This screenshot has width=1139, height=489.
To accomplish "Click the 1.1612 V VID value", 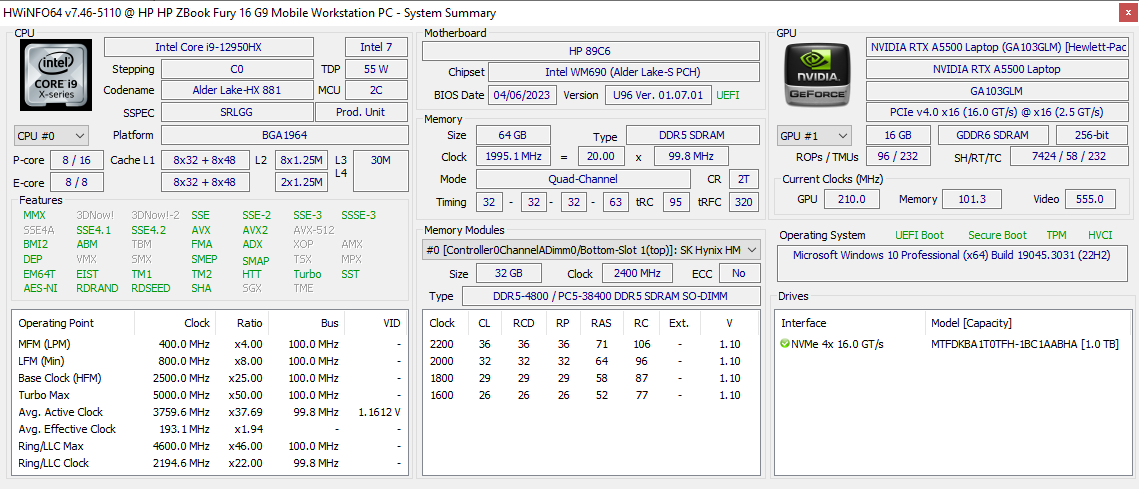I will click(x=380, y=412).
